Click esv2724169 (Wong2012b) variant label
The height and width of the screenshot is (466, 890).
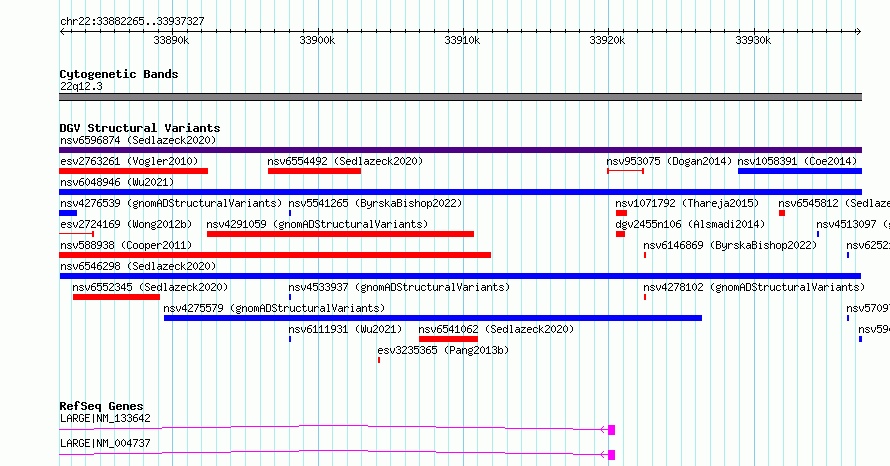126,224
